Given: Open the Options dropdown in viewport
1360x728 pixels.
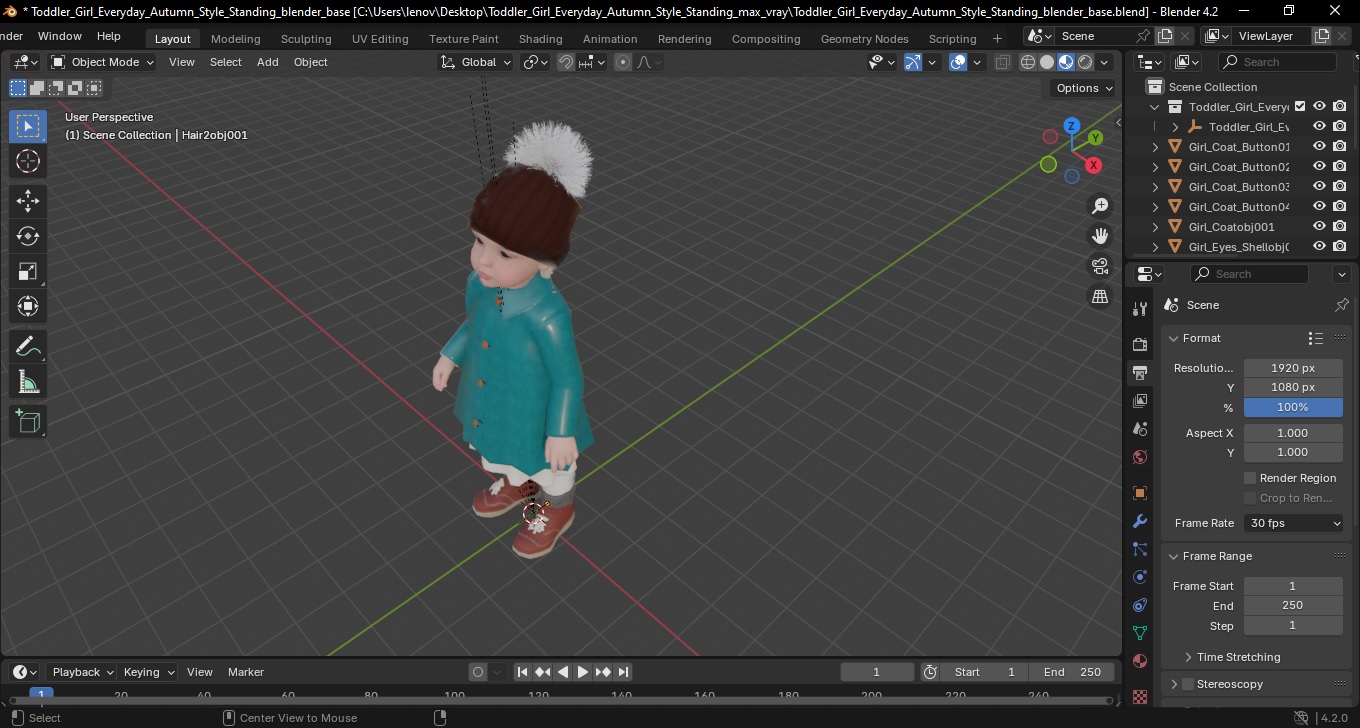Looking at the screenshot, I should (1085, 88).
